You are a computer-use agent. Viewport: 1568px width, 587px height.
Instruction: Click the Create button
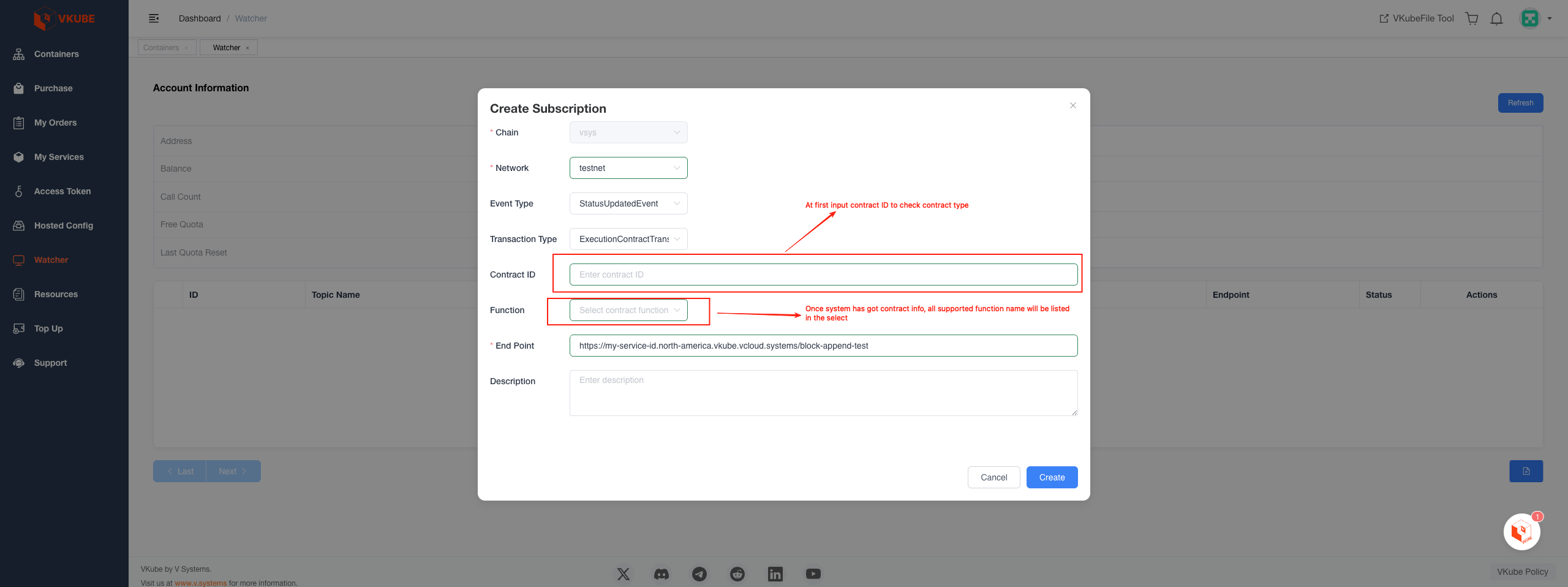tap(1052, 477)
